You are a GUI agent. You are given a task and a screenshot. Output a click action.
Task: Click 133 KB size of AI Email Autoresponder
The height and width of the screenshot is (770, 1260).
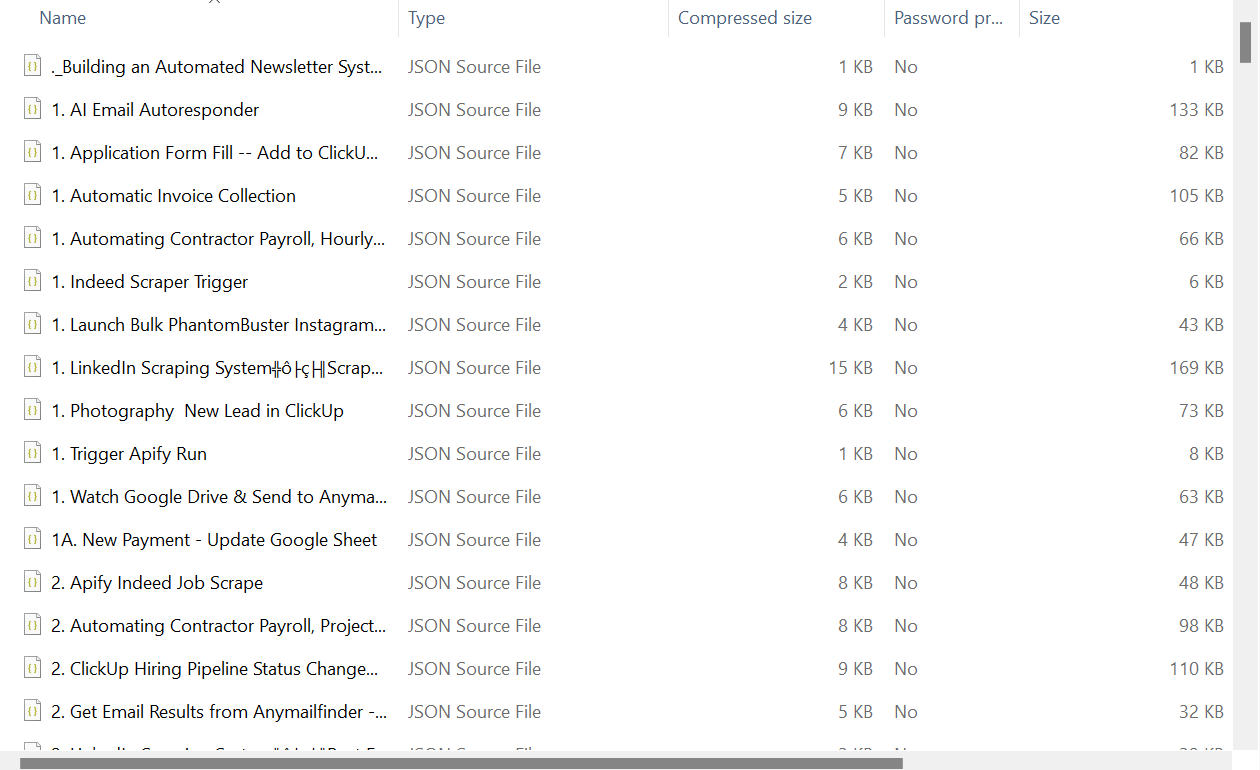(1197, 110)
